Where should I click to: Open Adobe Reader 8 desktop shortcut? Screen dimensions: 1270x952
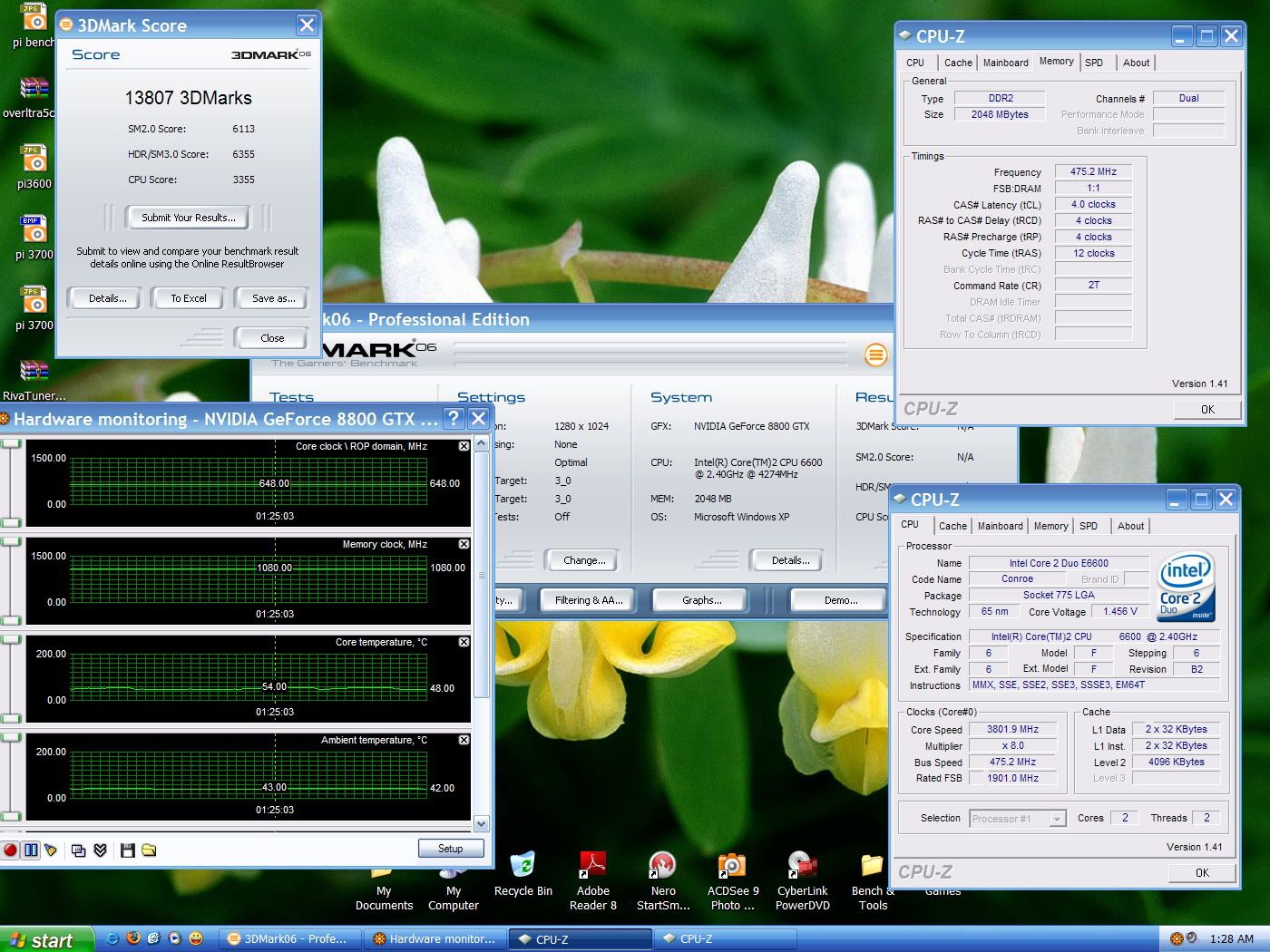(593, 881)
